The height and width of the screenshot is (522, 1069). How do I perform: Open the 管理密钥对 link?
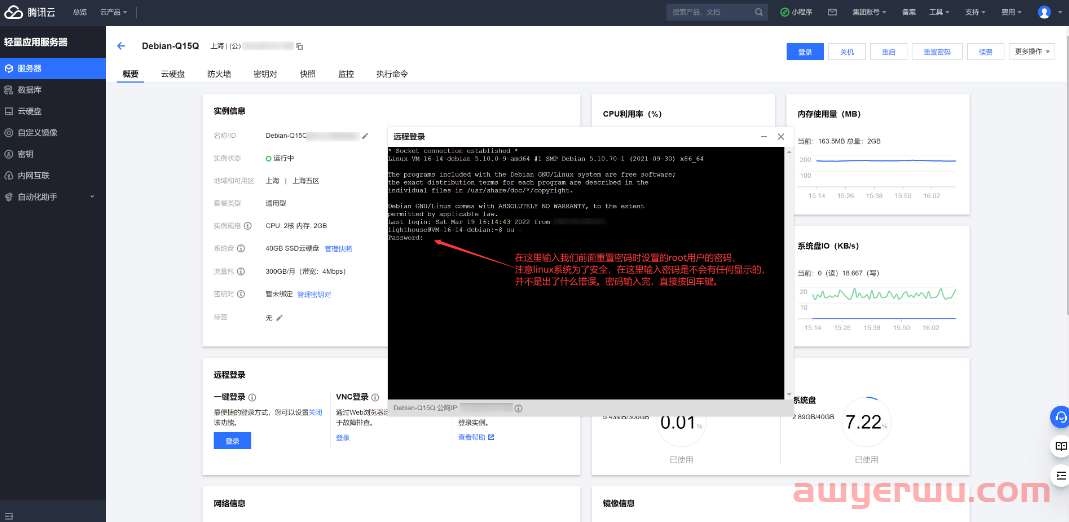click(x=314, y=294)
